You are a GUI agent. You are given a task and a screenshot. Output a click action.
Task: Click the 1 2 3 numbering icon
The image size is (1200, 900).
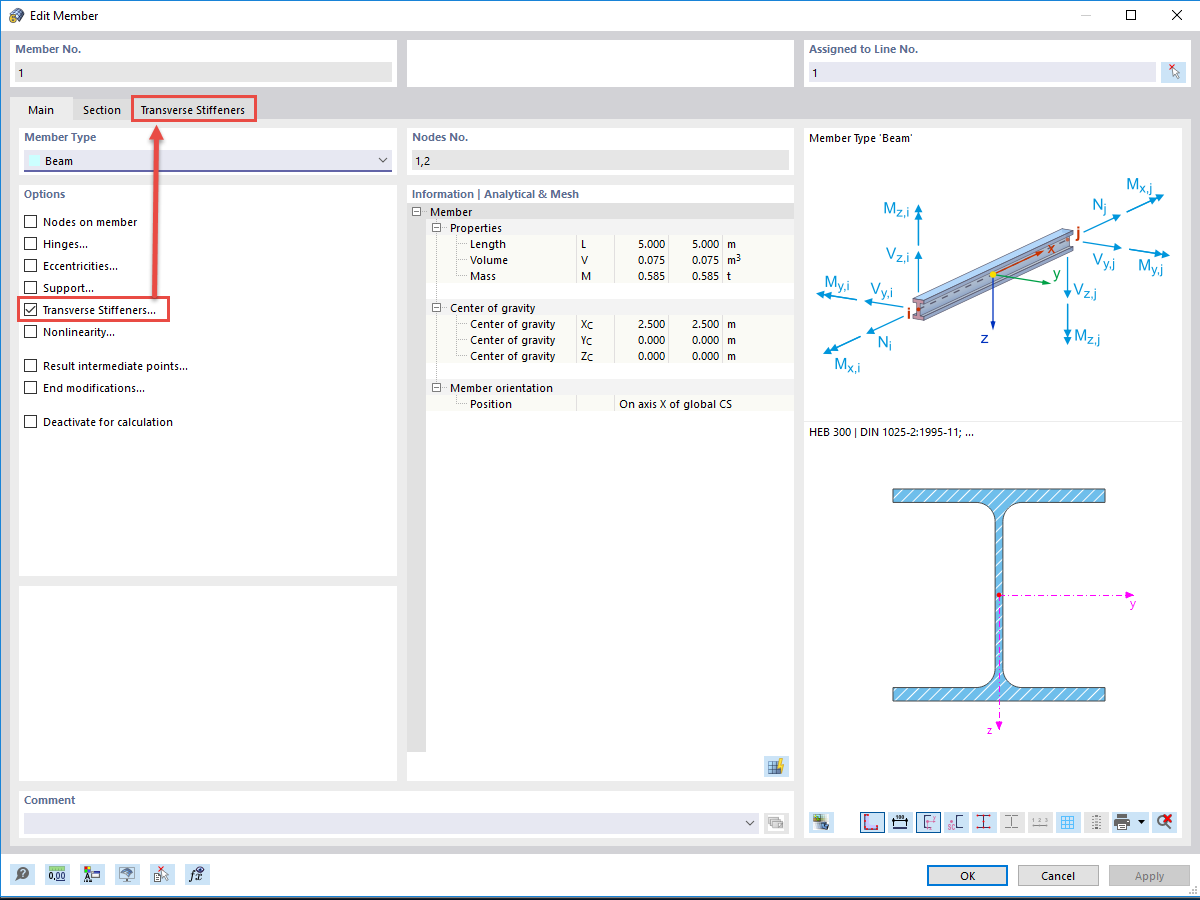1040,822
